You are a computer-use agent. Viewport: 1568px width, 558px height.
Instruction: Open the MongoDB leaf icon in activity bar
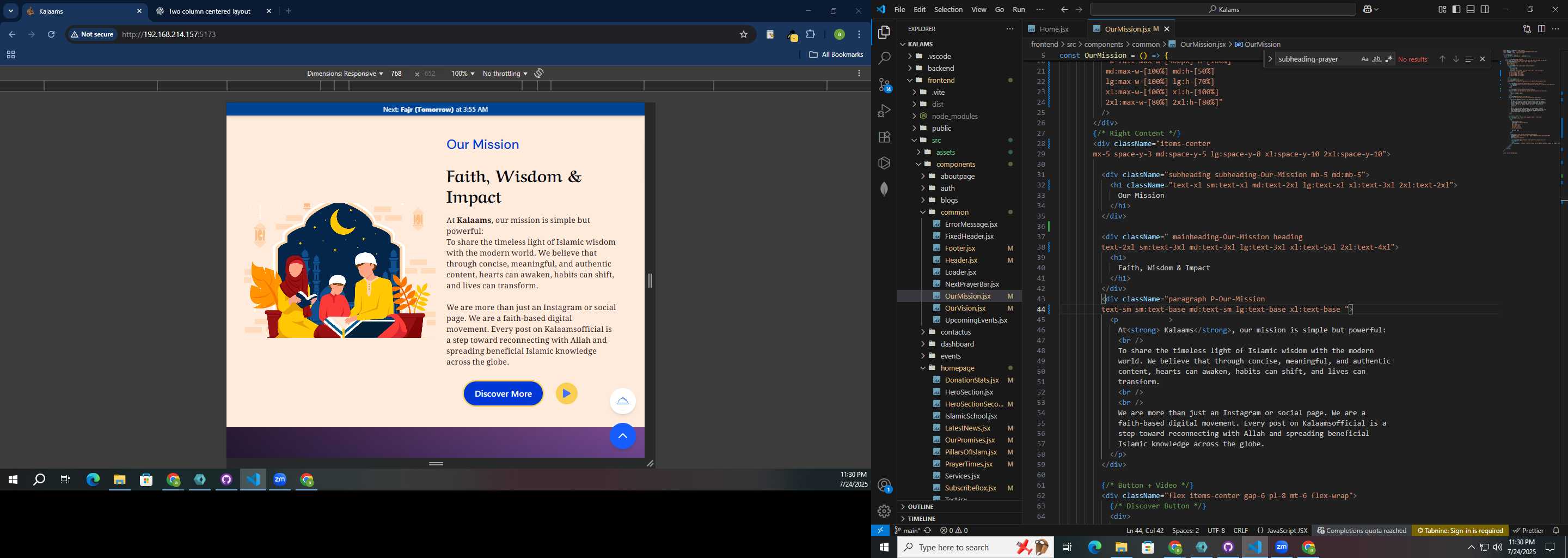point(884,189)
